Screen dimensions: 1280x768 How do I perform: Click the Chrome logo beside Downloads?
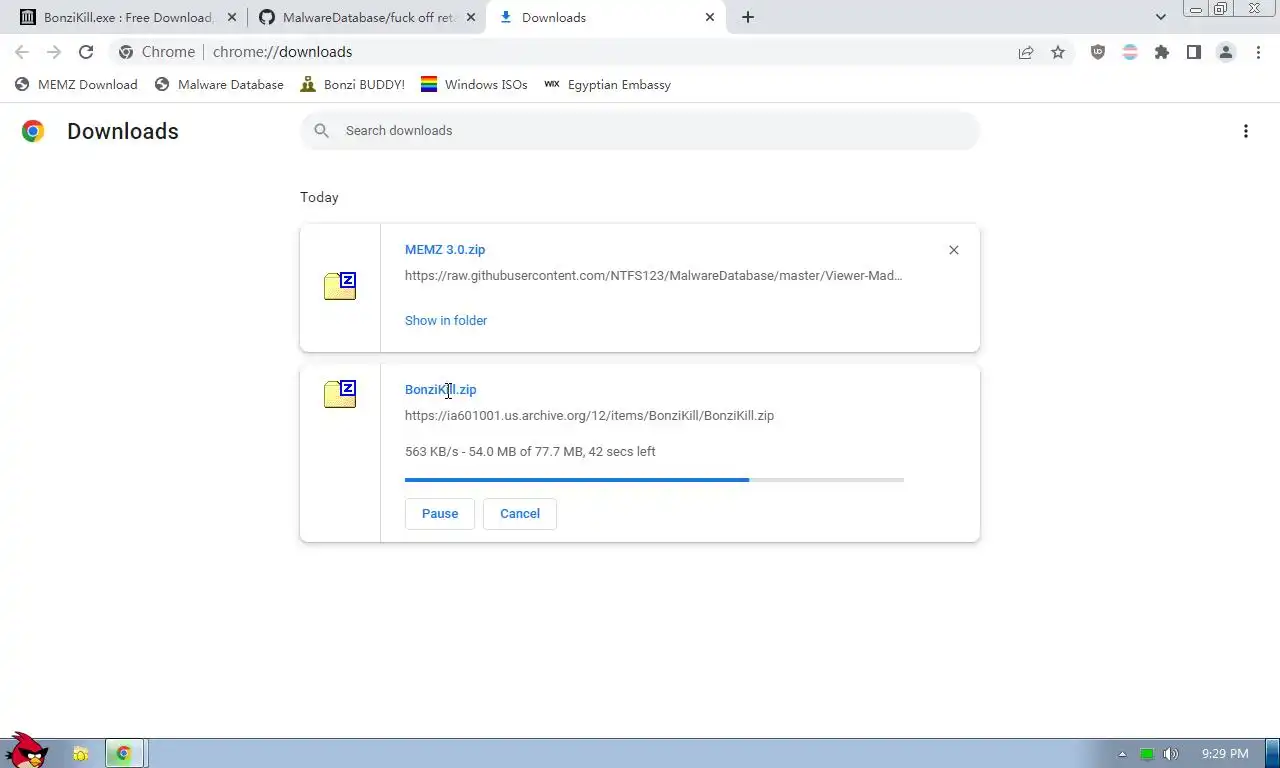[x=33, y=131]
